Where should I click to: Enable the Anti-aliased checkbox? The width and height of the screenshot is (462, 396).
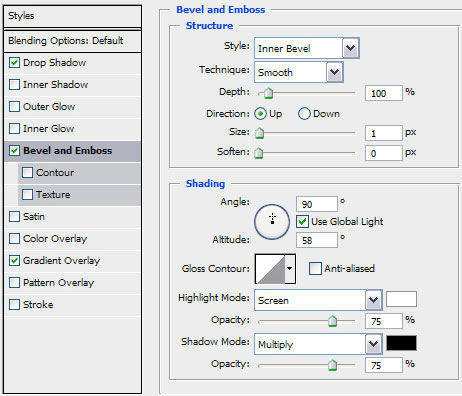coord(315,268)
